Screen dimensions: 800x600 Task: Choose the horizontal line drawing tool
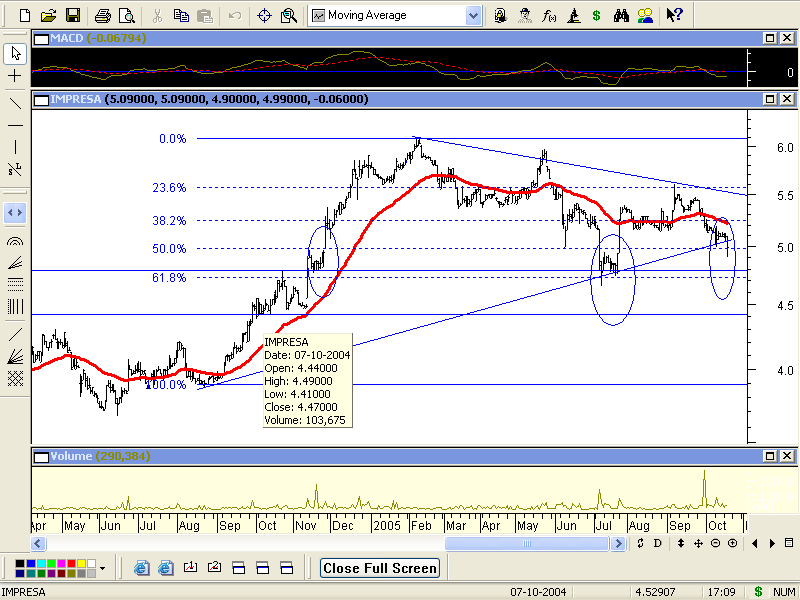(15, 125)
